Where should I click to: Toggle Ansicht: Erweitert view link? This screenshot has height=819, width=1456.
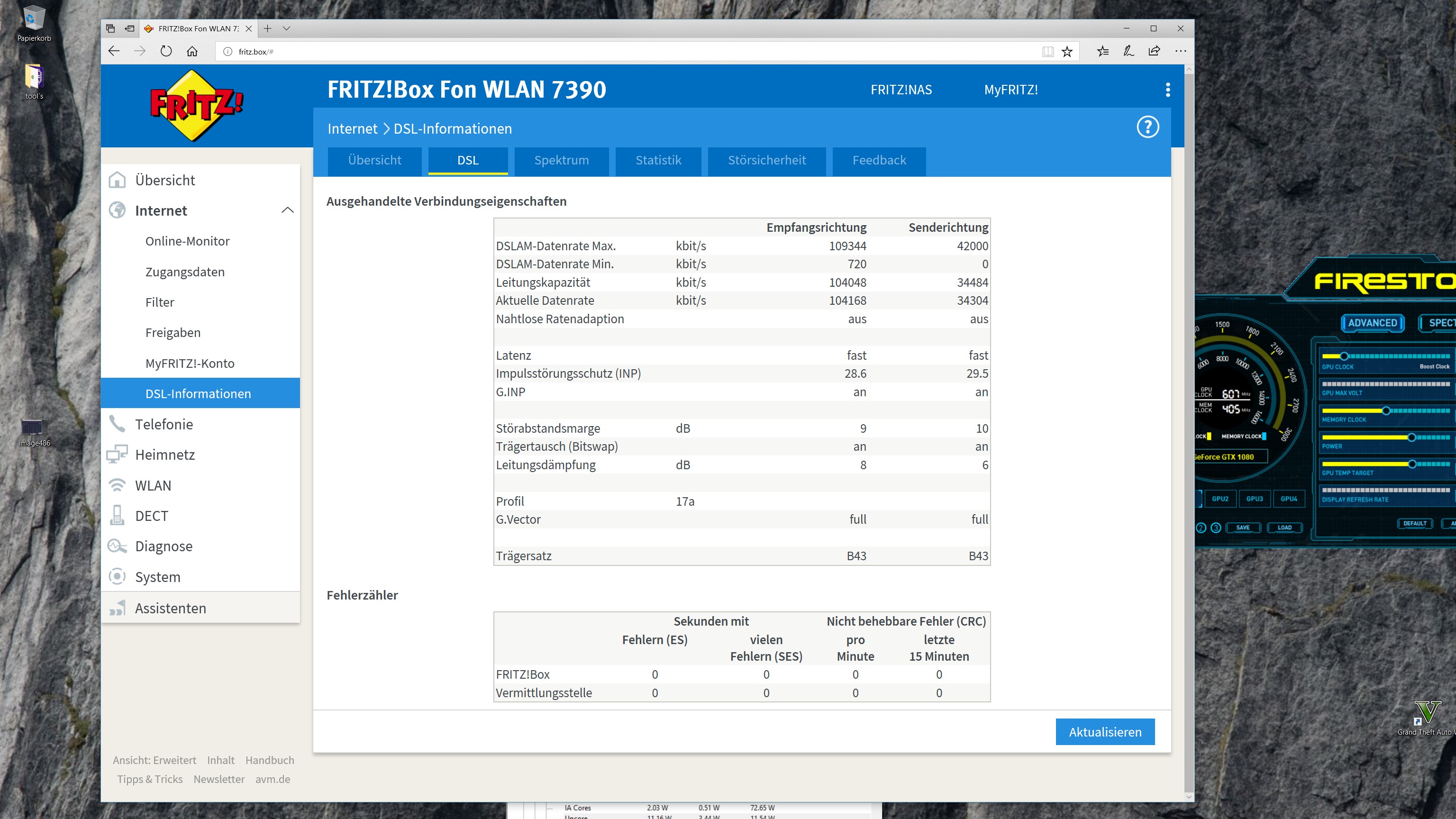coord(155,760)
